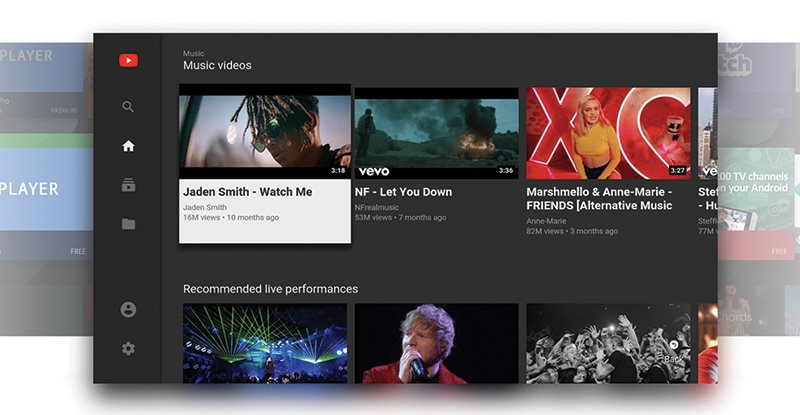Open the Settings gear icon

(x=129, y=349)
